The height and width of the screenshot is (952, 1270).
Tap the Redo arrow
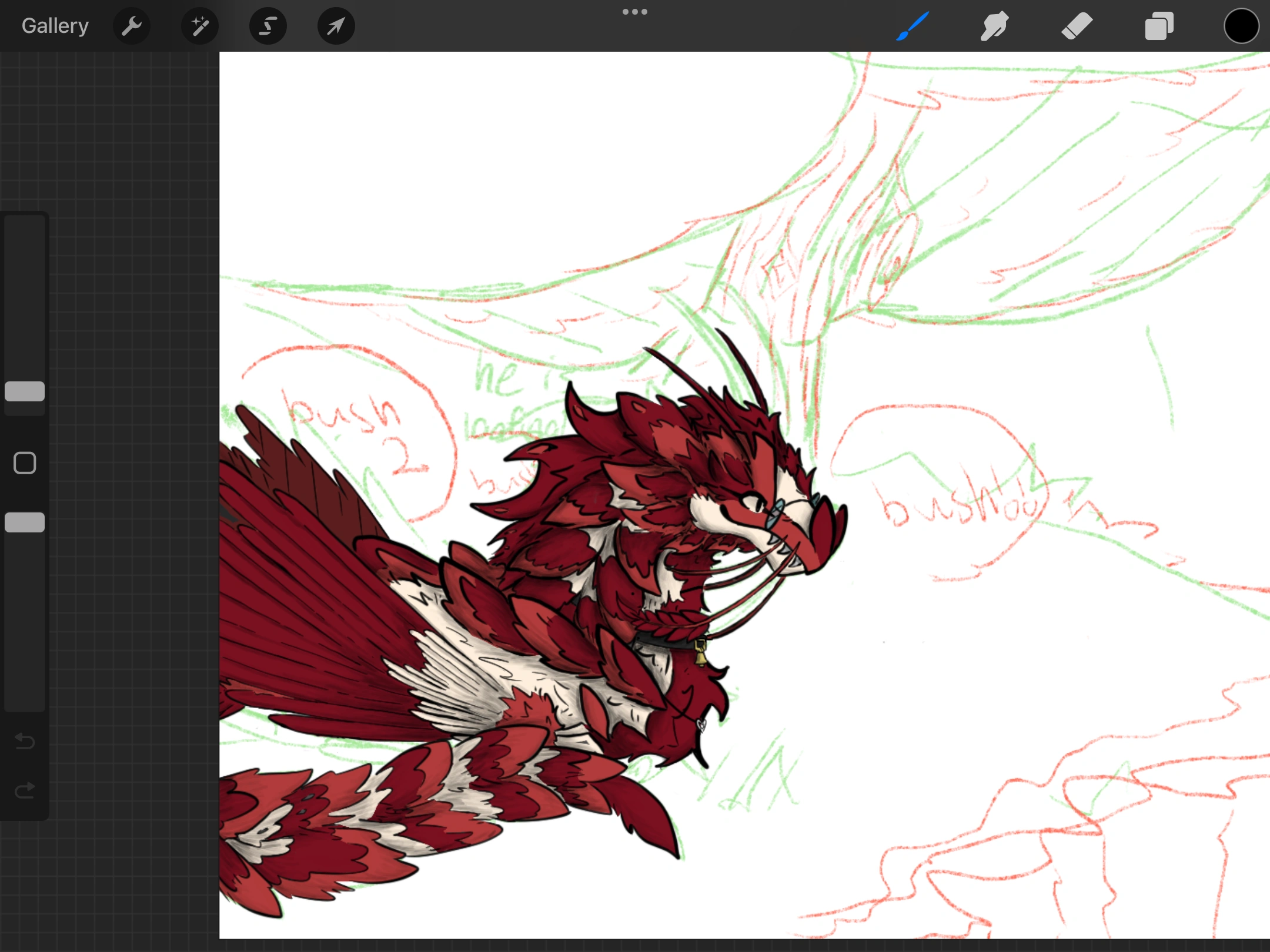(25, 789)
